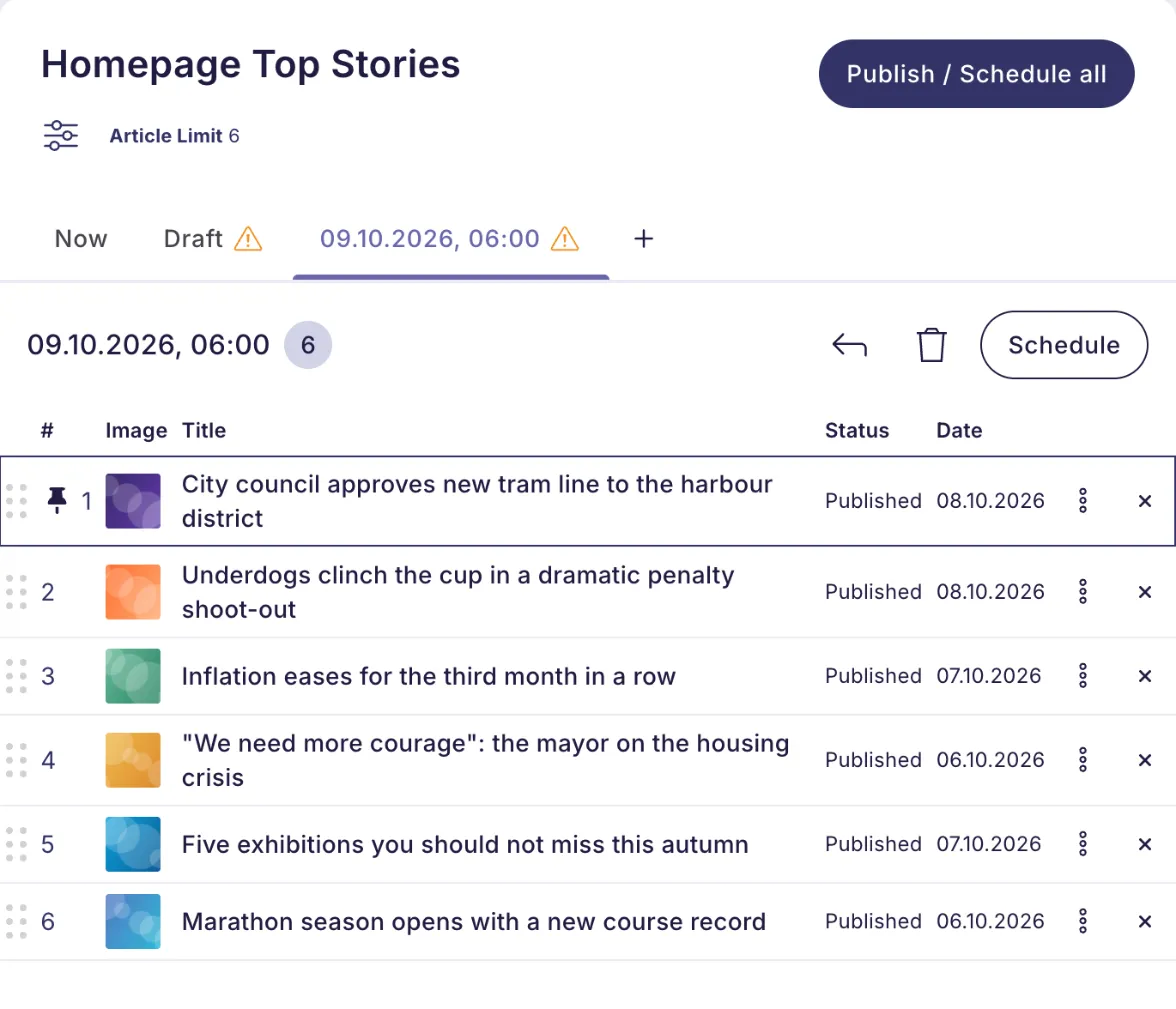The image size is (1176, 1009).
Task: Remove the Five exhibitions story
Action: [1144, 845]
